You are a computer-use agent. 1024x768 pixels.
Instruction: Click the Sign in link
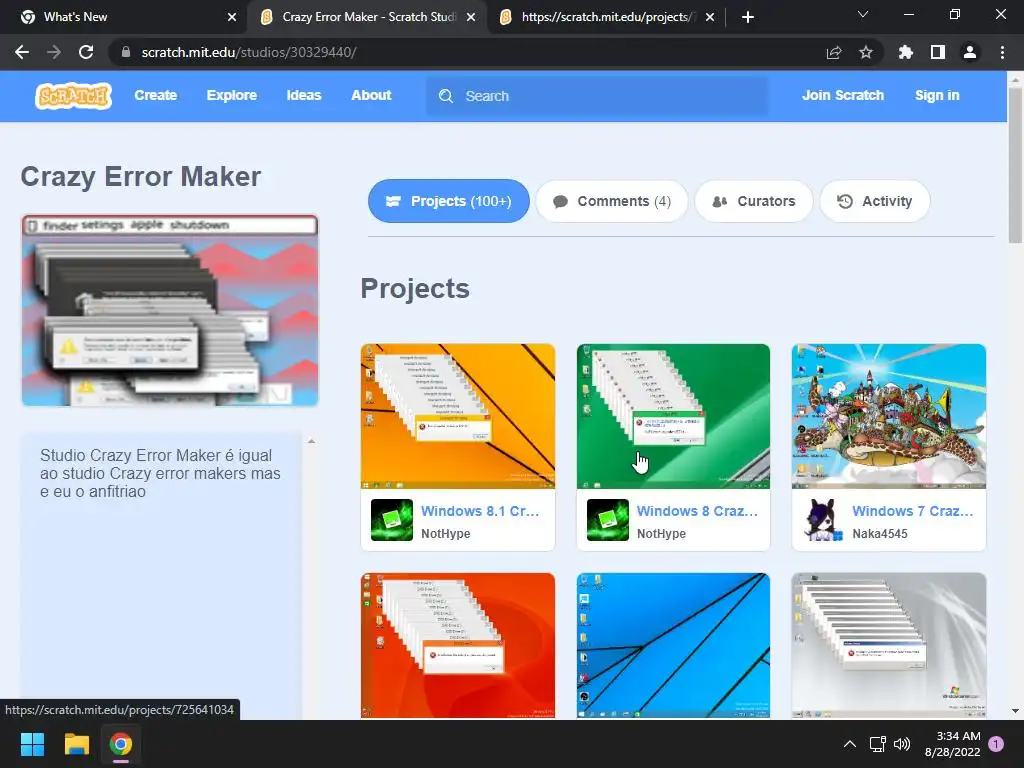click(x=937, y=95)
